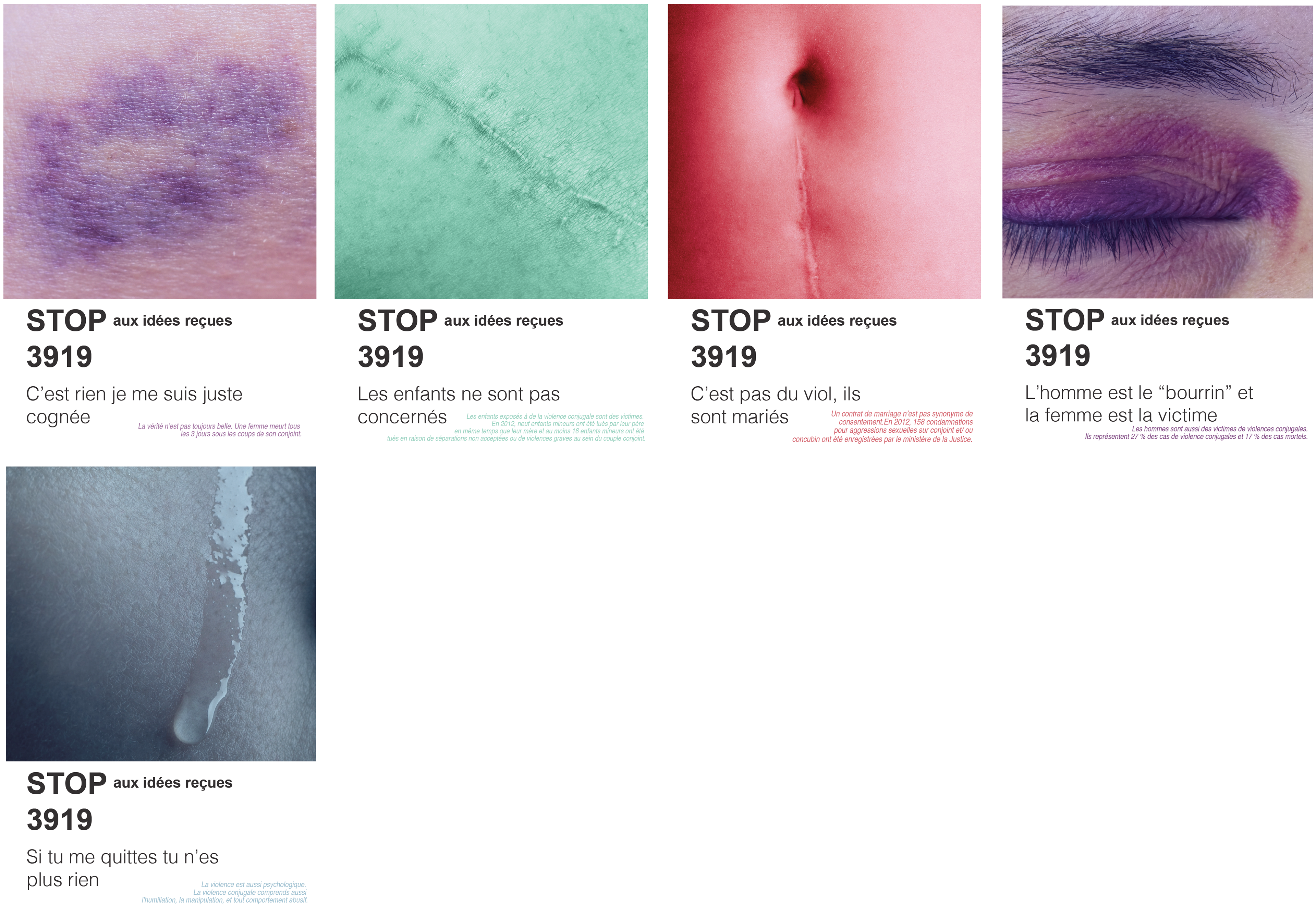Click STOP heading under red navel poster
The image size is (1316, 916).
(x=731, y=321)
